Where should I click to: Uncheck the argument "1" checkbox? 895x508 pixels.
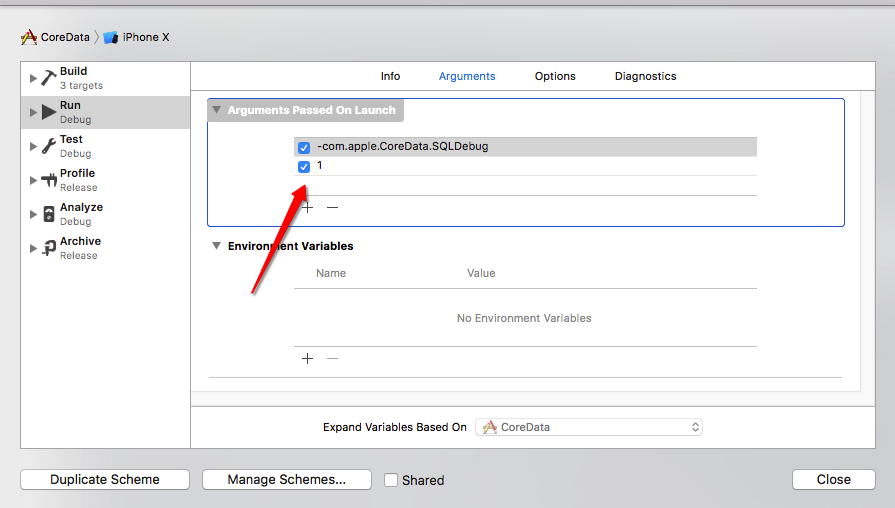tap(304, 167)
